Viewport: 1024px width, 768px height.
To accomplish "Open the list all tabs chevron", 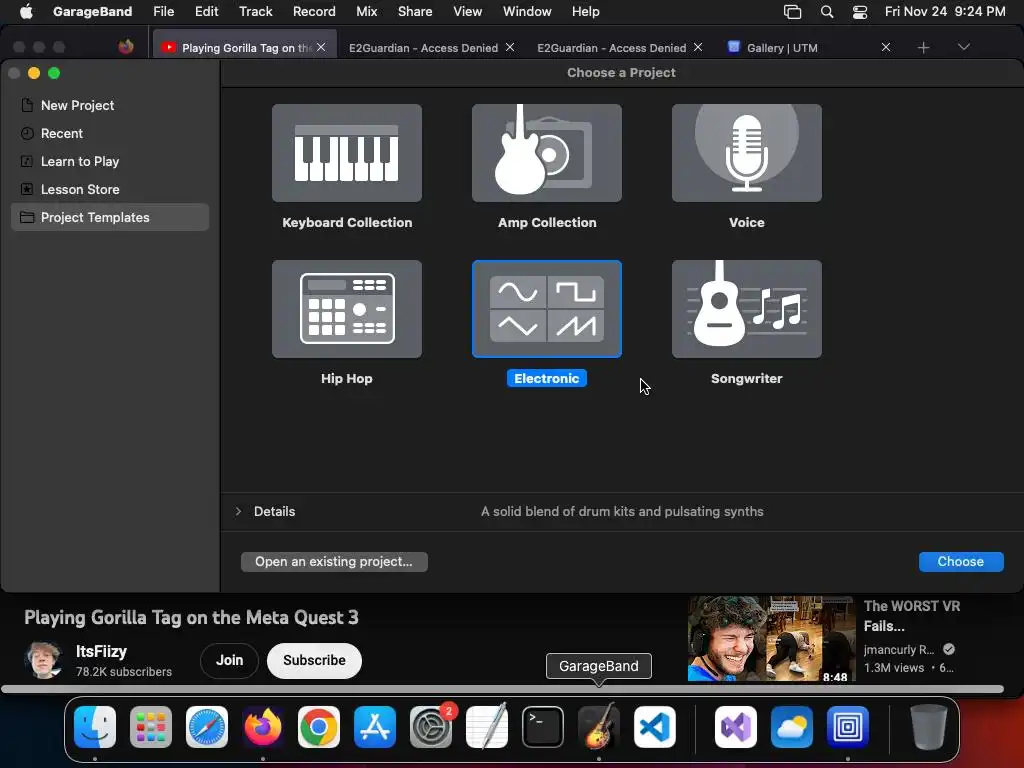I will 963,47.
